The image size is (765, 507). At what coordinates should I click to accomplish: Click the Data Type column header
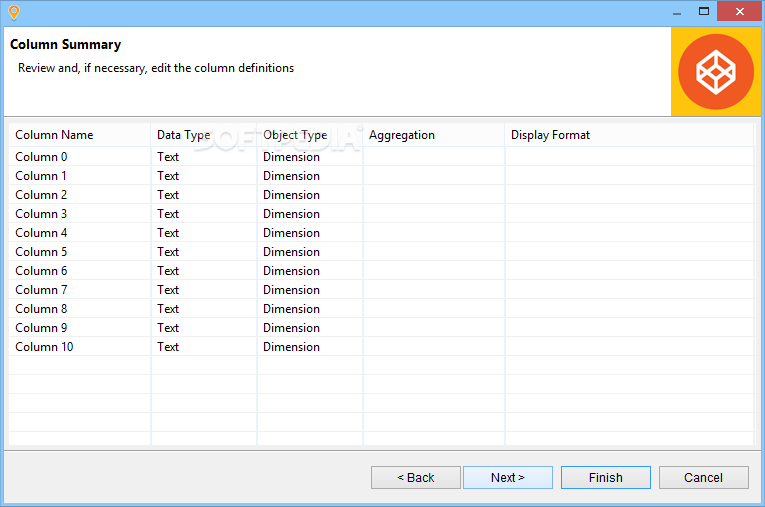204,135
